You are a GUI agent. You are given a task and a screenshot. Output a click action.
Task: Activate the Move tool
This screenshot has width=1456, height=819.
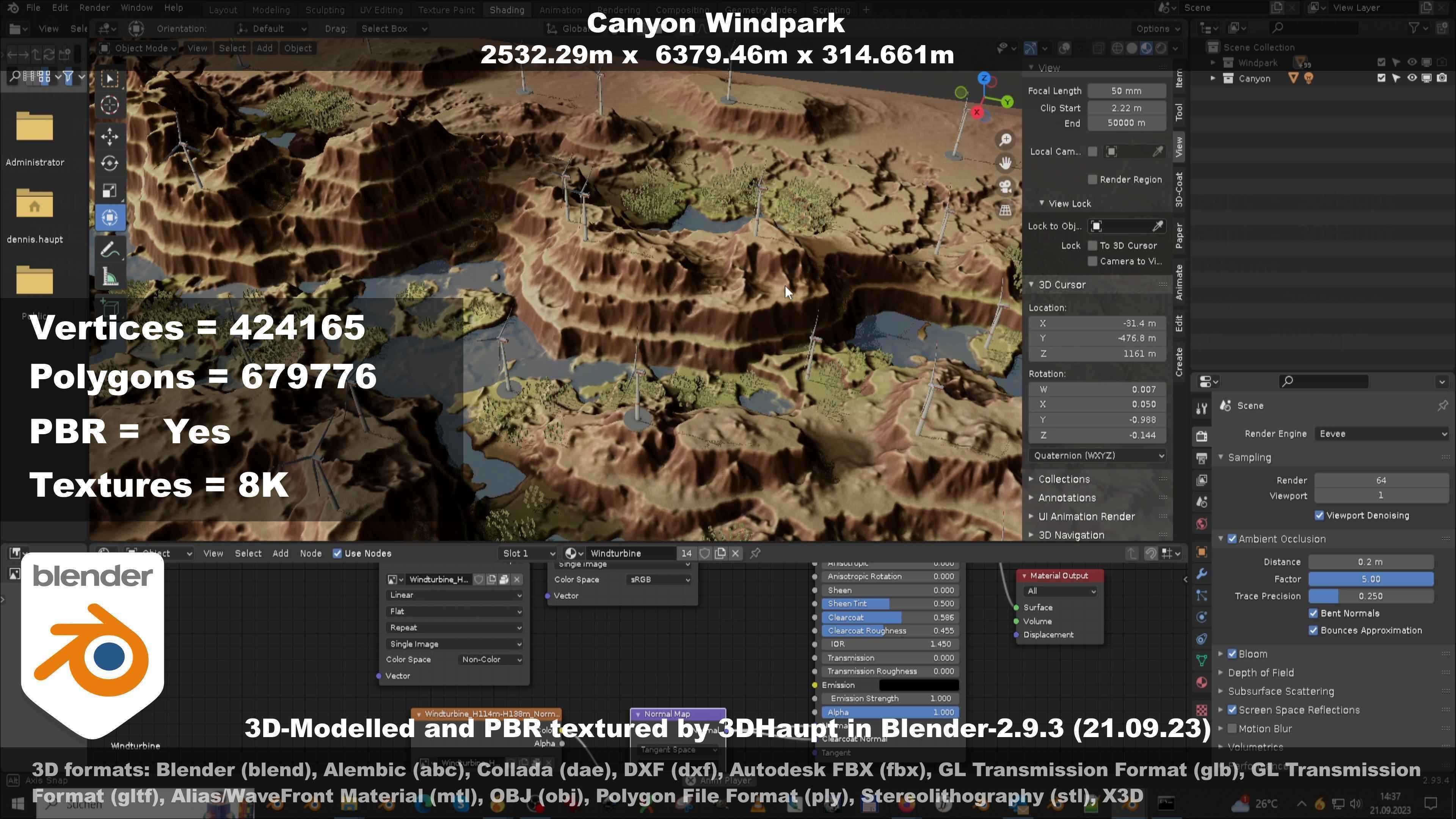(x=110, y=136)
